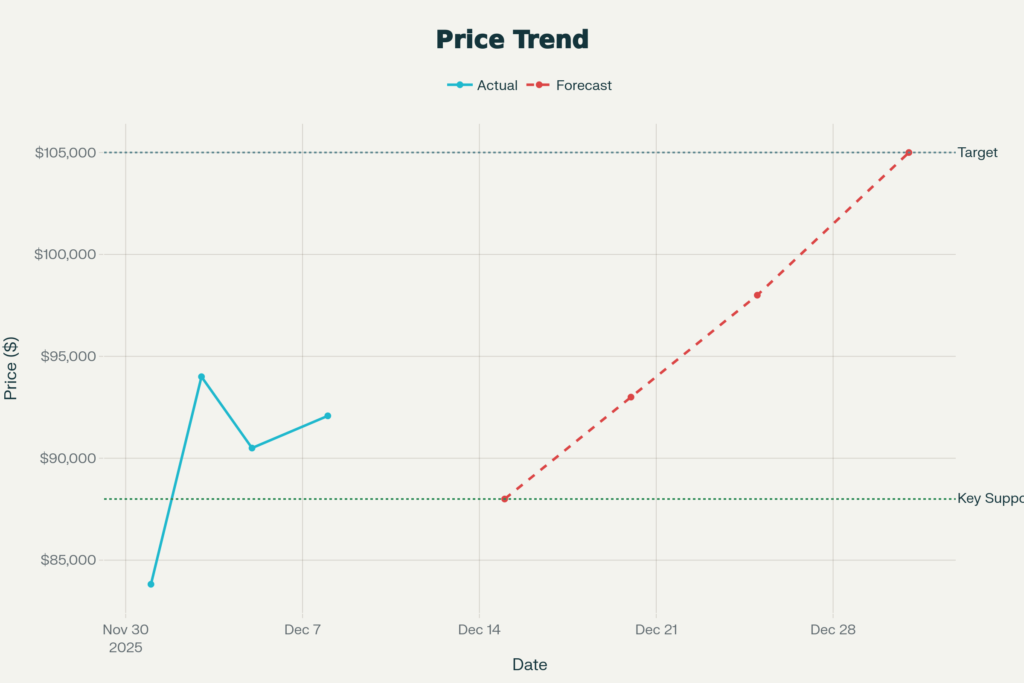Select the final Forecast point at $105,000
This screenshot has width=1024, height=683.
pyautogui.click(x=908, y=153)
